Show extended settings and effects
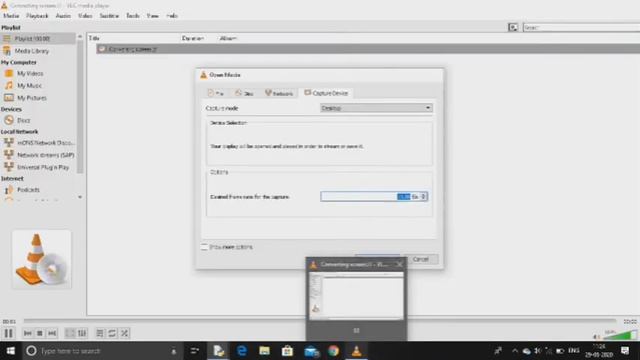The image size is (640, 360). (82, 333)
